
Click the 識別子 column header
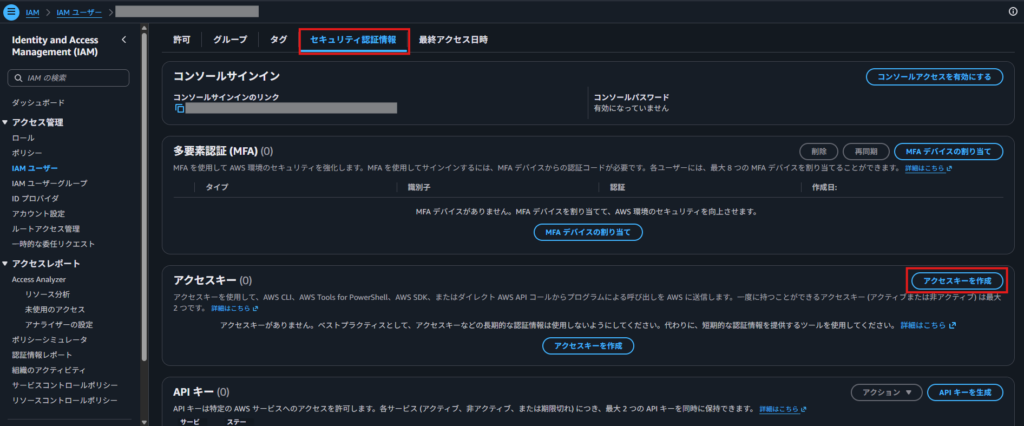(419, 188)
